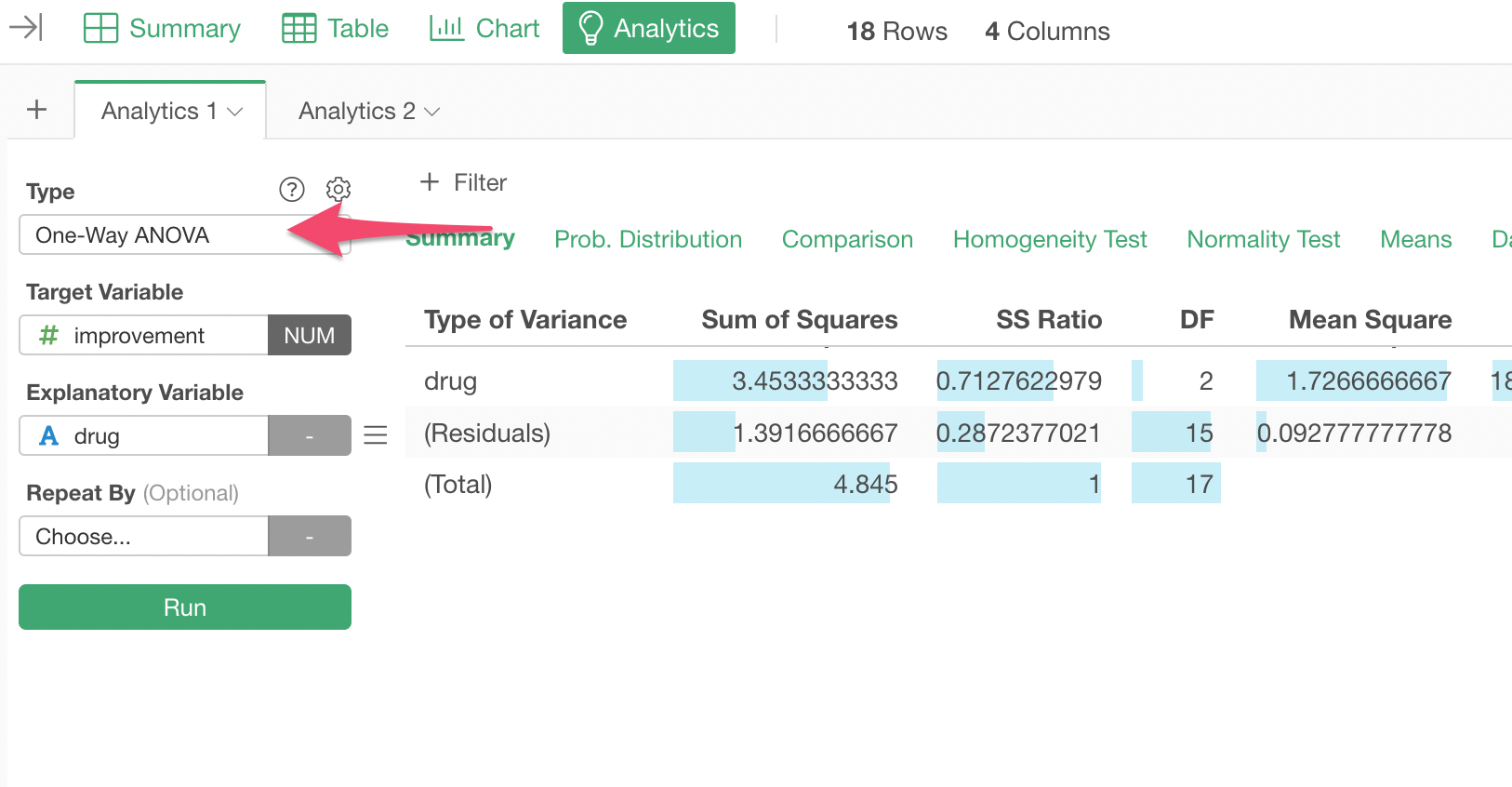Open analytics settings gear icon
Screen dimensions: 1512x787
[338, 190]
